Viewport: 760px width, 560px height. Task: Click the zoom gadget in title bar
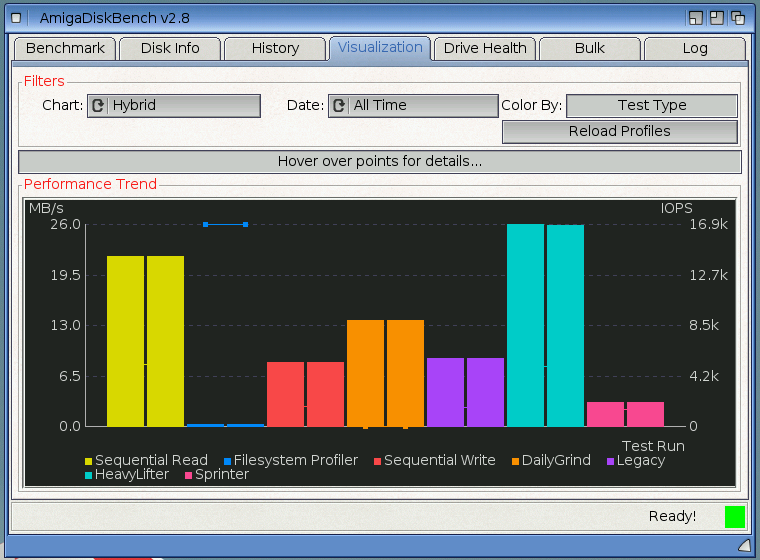[716, 18]
